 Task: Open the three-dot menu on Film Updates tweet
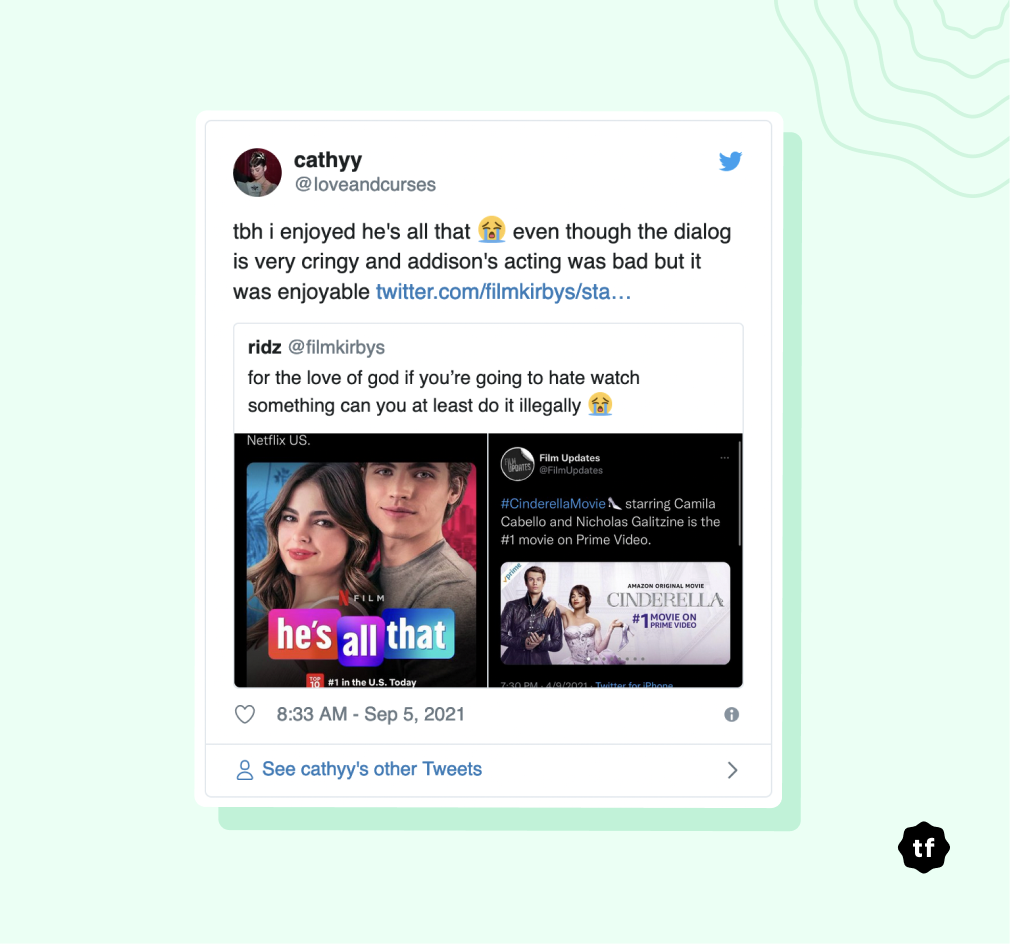[725, 458]
